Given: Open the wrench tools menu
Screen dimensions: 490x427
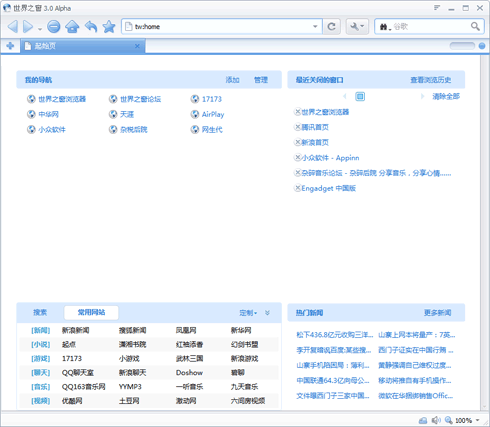Looking at the screenshot, I should [357, 26].
